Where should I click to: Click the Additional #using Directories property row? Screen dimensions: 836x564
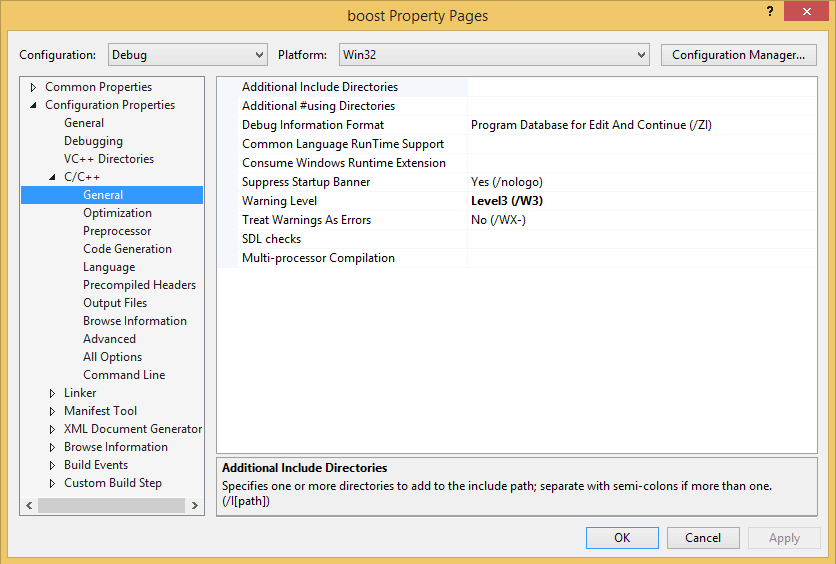pyautogui.click(x=516, y=106)
